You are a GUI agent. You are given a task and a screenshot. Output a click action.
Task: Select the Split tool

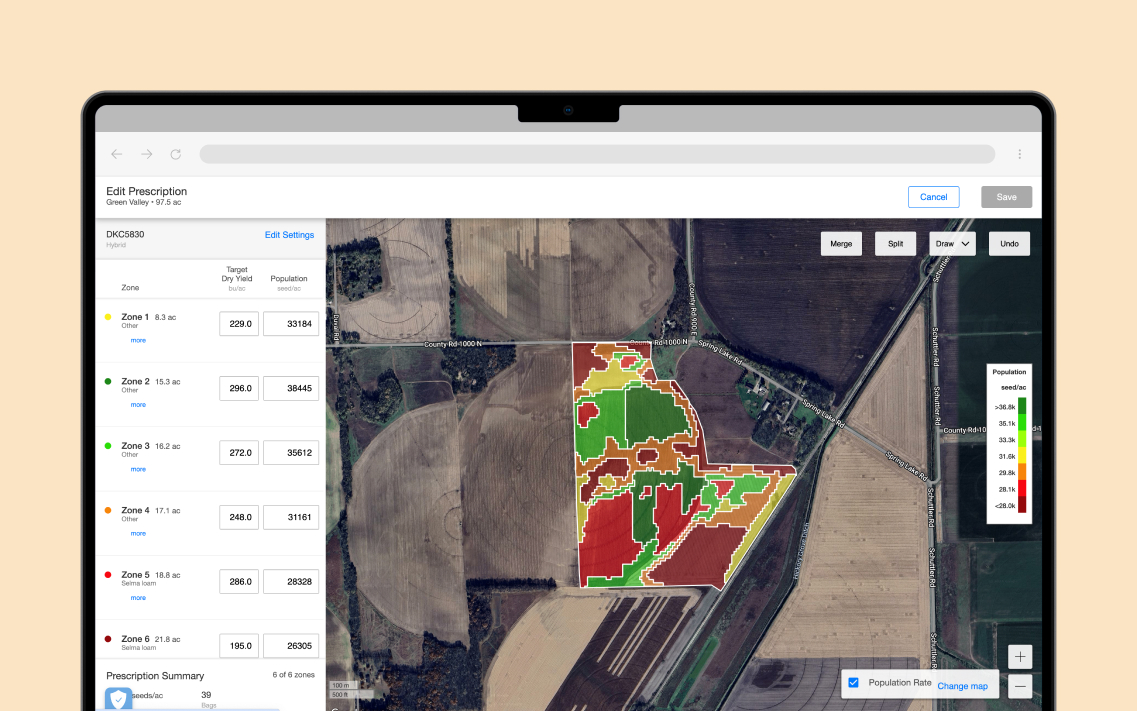click(x=895, y=243)
